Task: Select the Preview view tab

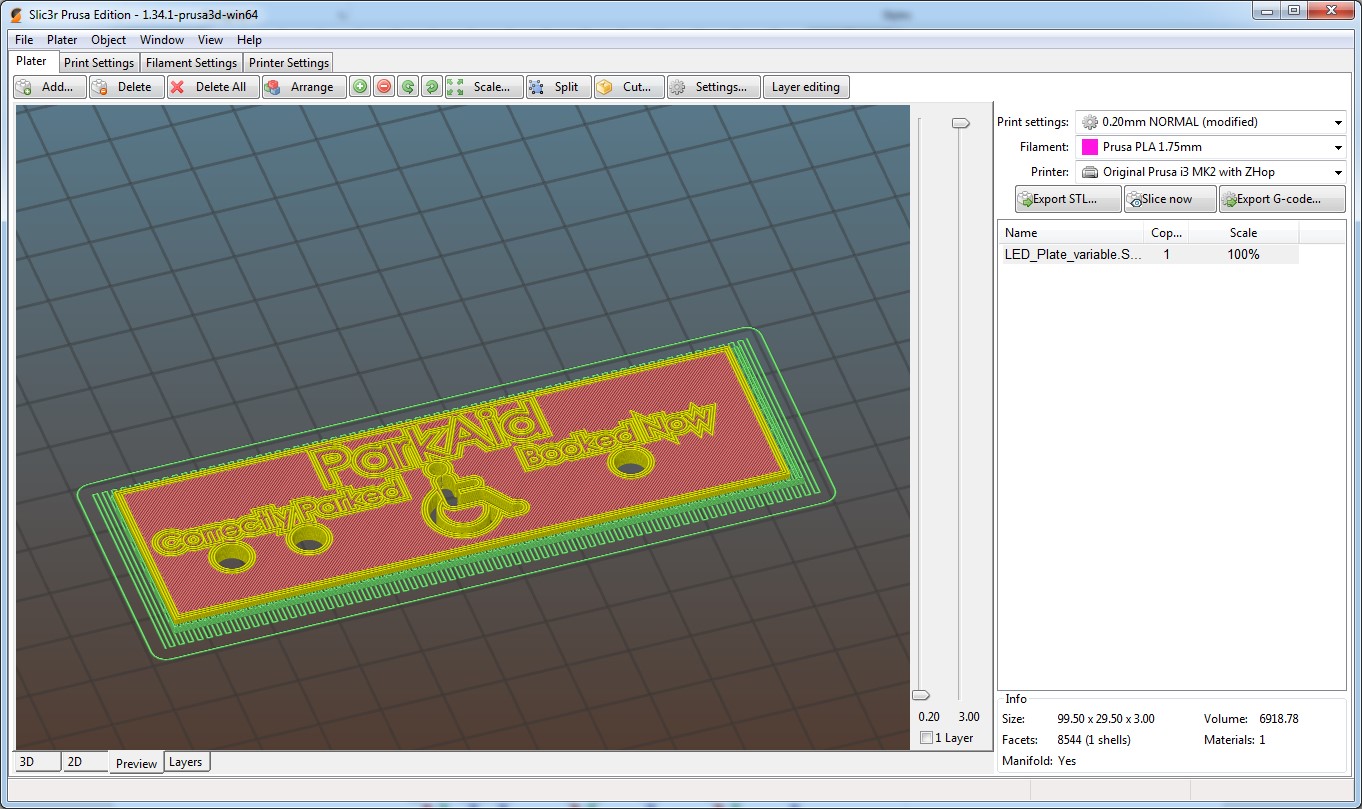Action: (x=136, y=763)
